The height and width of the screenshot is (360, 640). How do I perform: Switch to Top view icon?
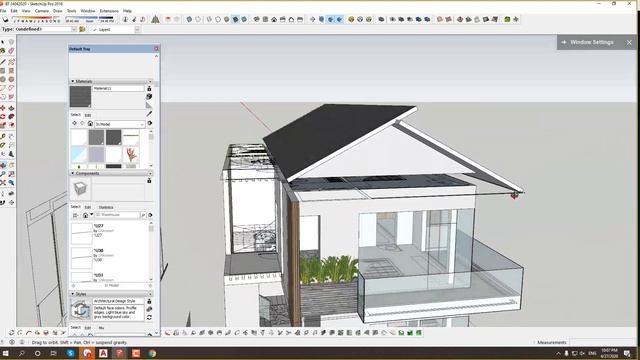pos(265,19)
